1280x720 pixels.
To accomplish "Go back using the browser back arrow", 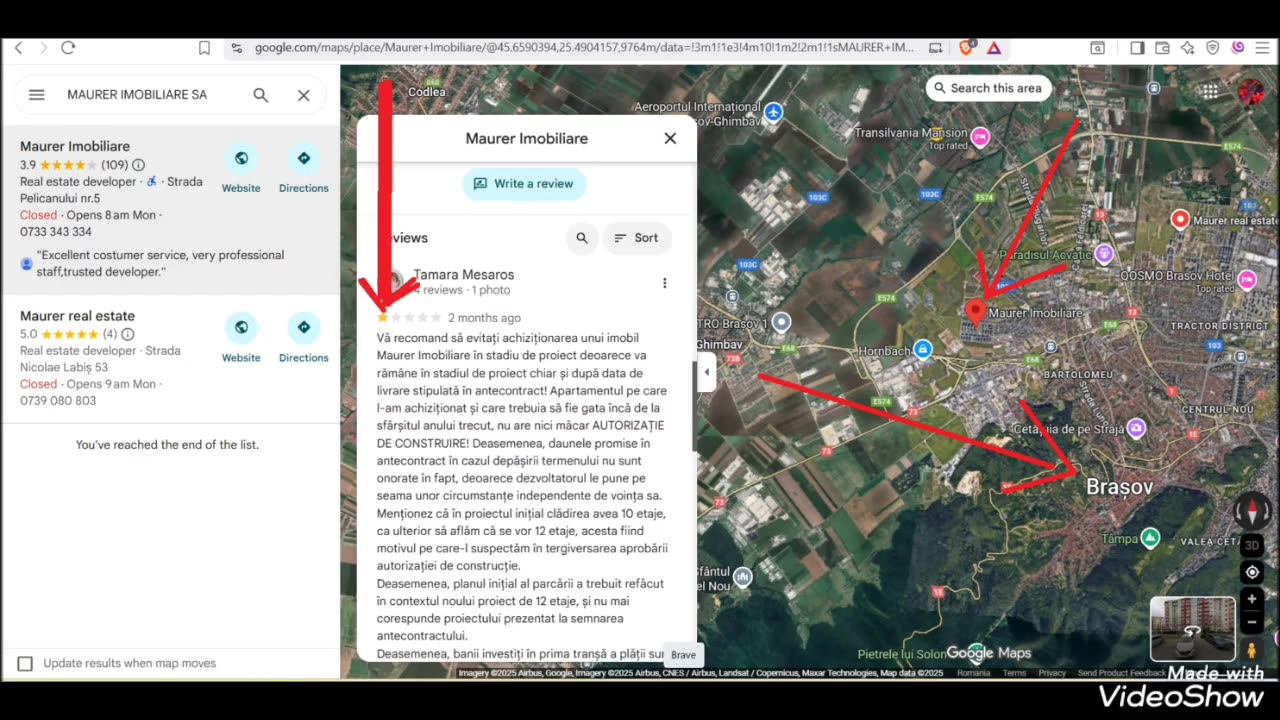I will pos(18,48).
